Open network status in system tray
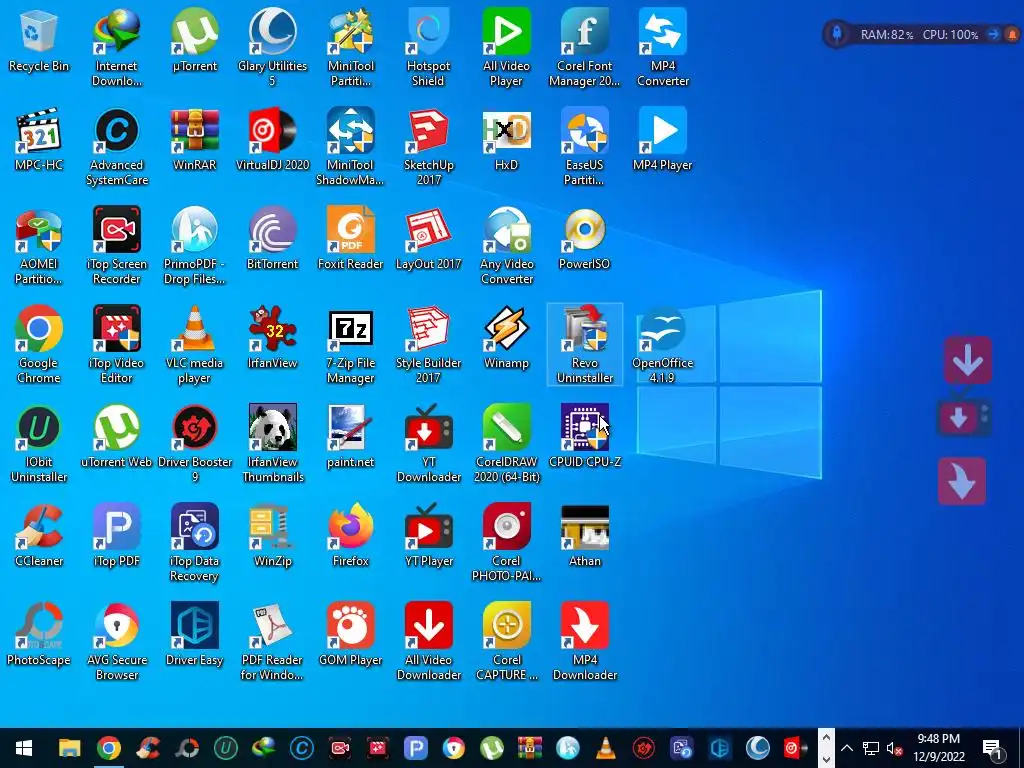This screenshot has width=1024, height=768. click(x=871, y=748)
